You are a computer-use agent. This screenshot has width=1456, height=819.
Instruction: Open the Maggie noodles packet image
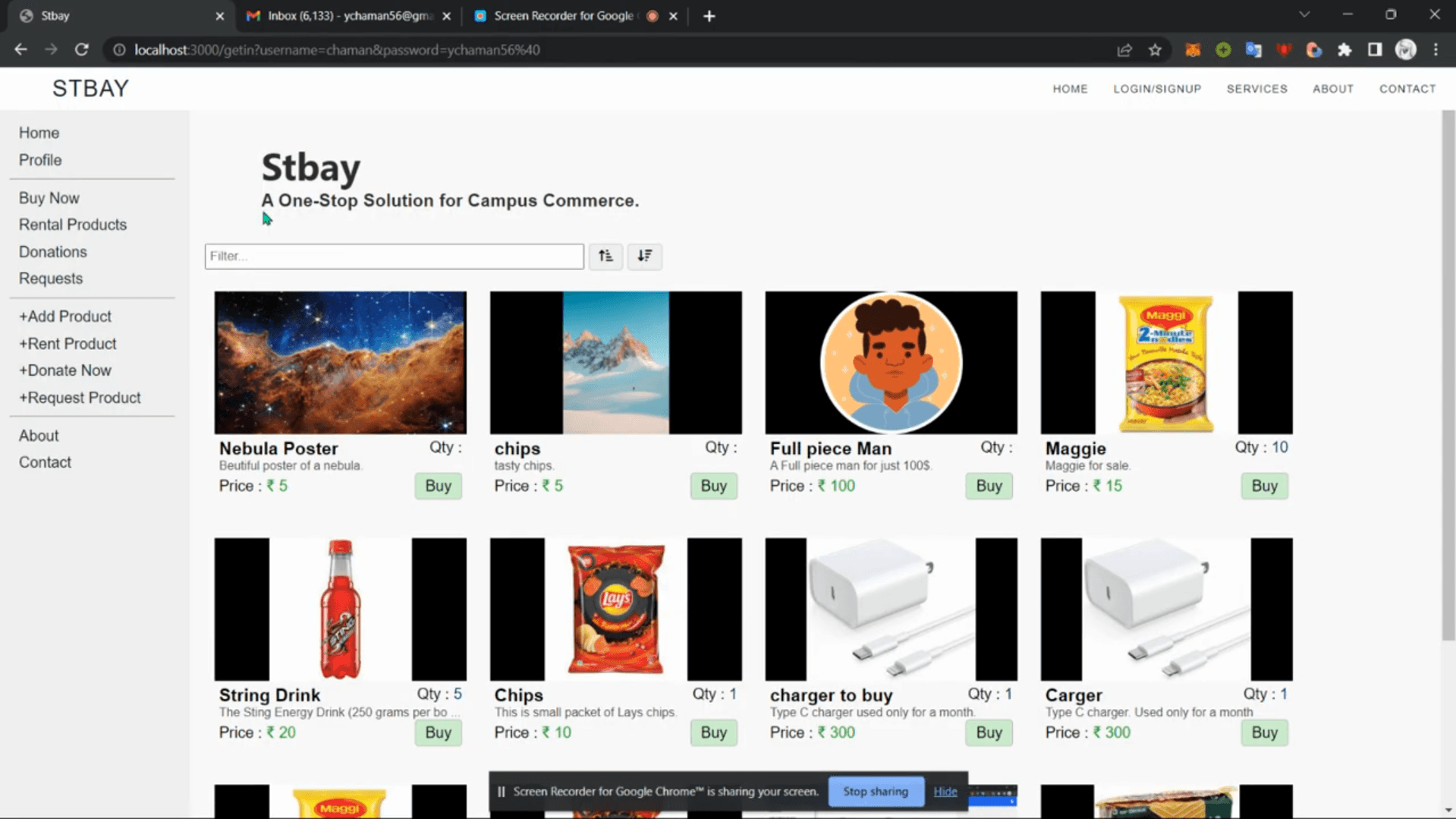(x=1166, y=363)
